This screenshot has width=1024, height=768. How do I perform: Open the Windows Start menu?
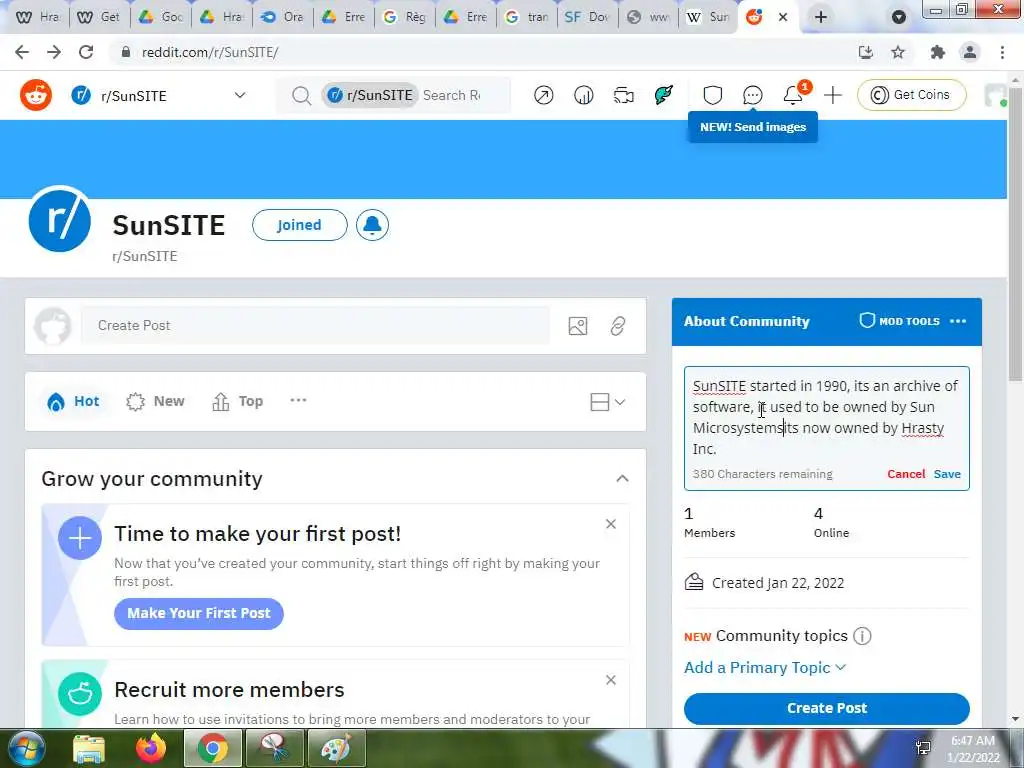[25, 748]
